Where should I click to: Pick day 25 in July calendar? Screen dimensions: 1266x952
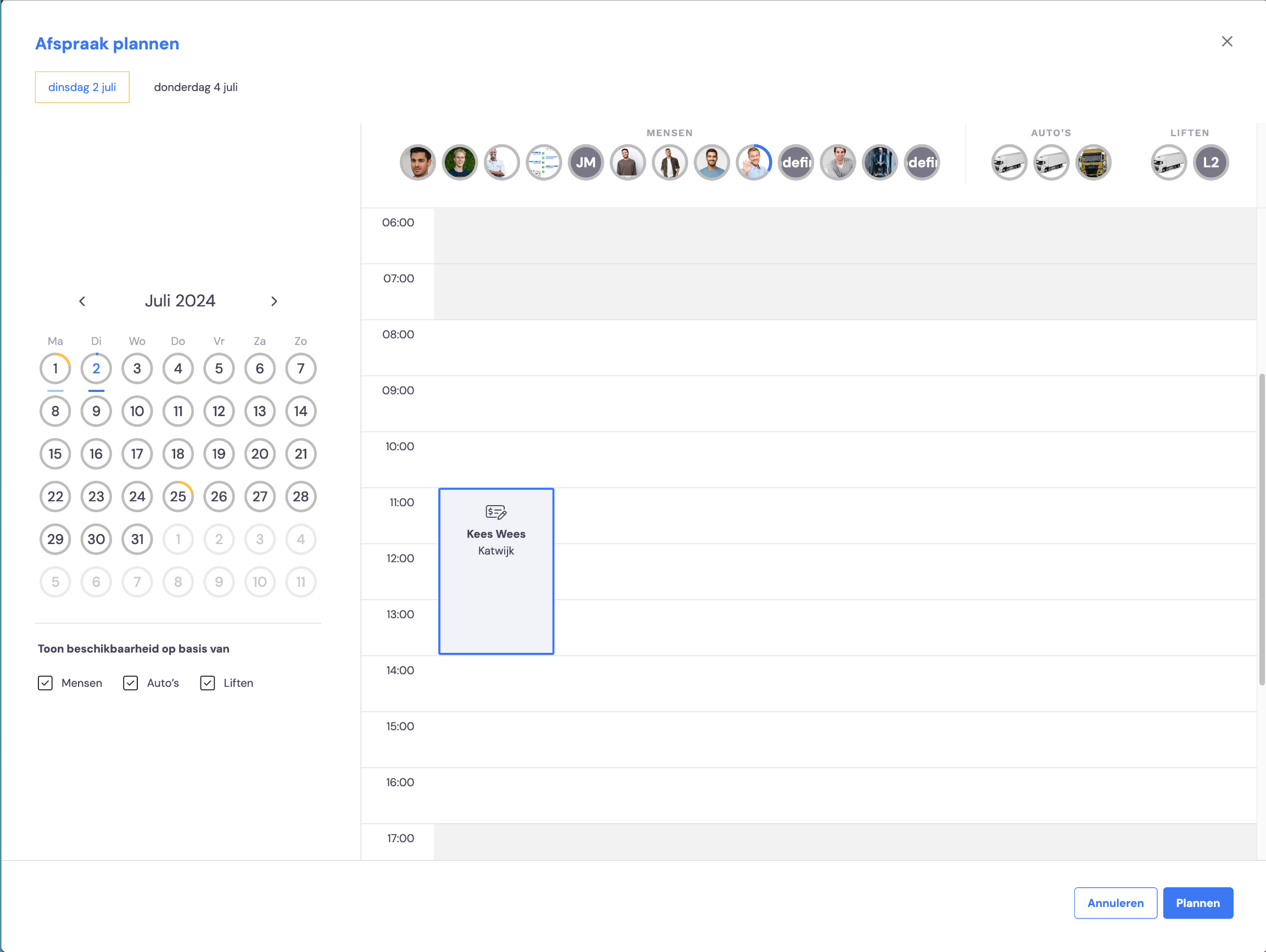pyautogui.click(x=178, y=497)
